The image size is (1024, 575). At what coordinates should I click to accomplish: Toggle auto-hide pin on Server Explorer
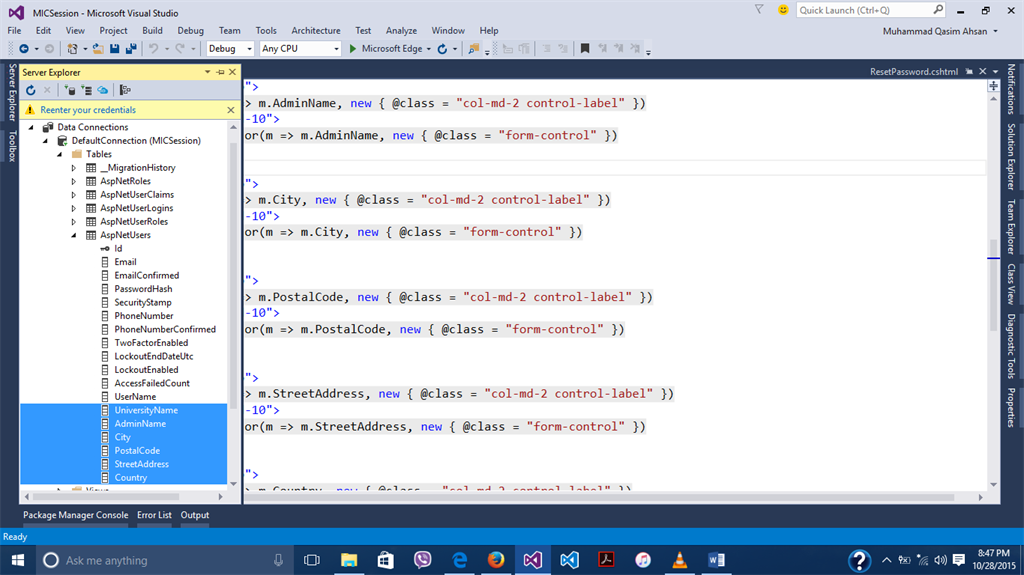click(221, 73)
